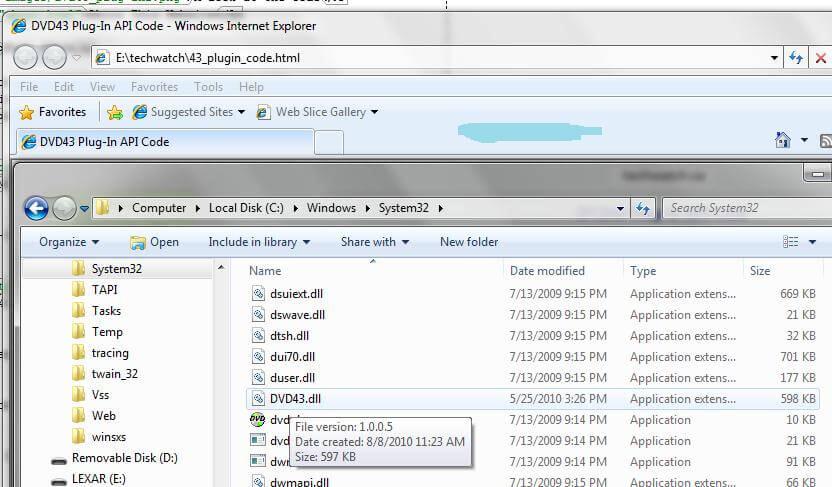Select the TAPI folder in tree
Screen dimensions: 832x487
tap(104, 290)
